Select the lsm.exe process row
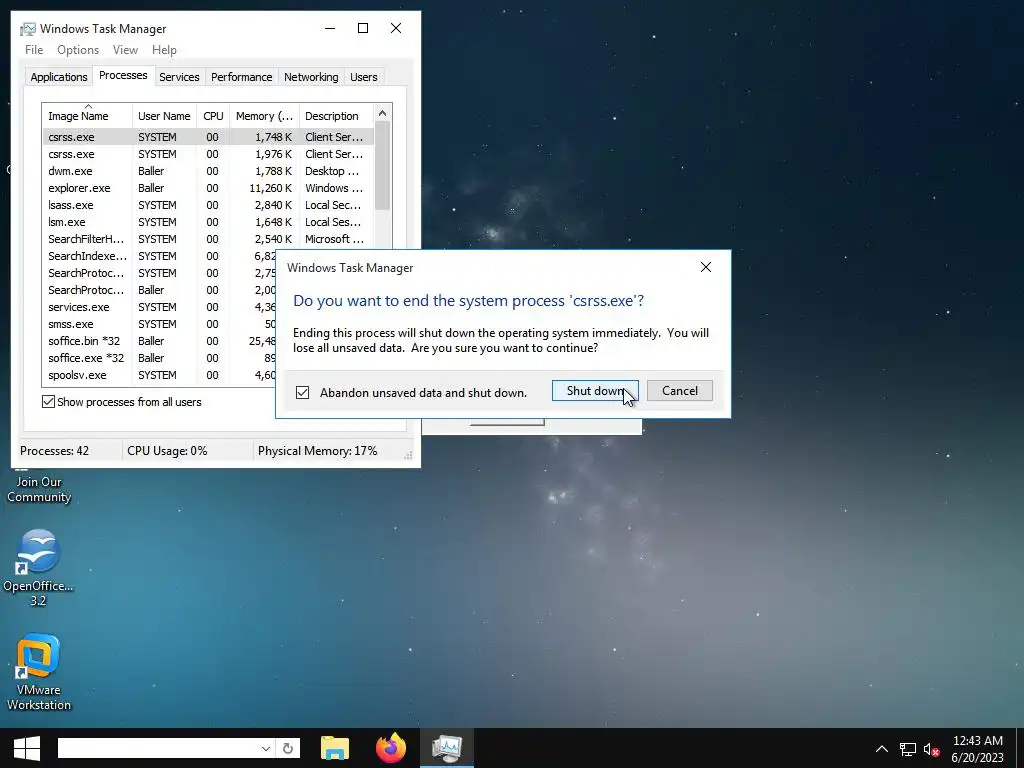The image size is (1024, 768). (x=208, y=222)
